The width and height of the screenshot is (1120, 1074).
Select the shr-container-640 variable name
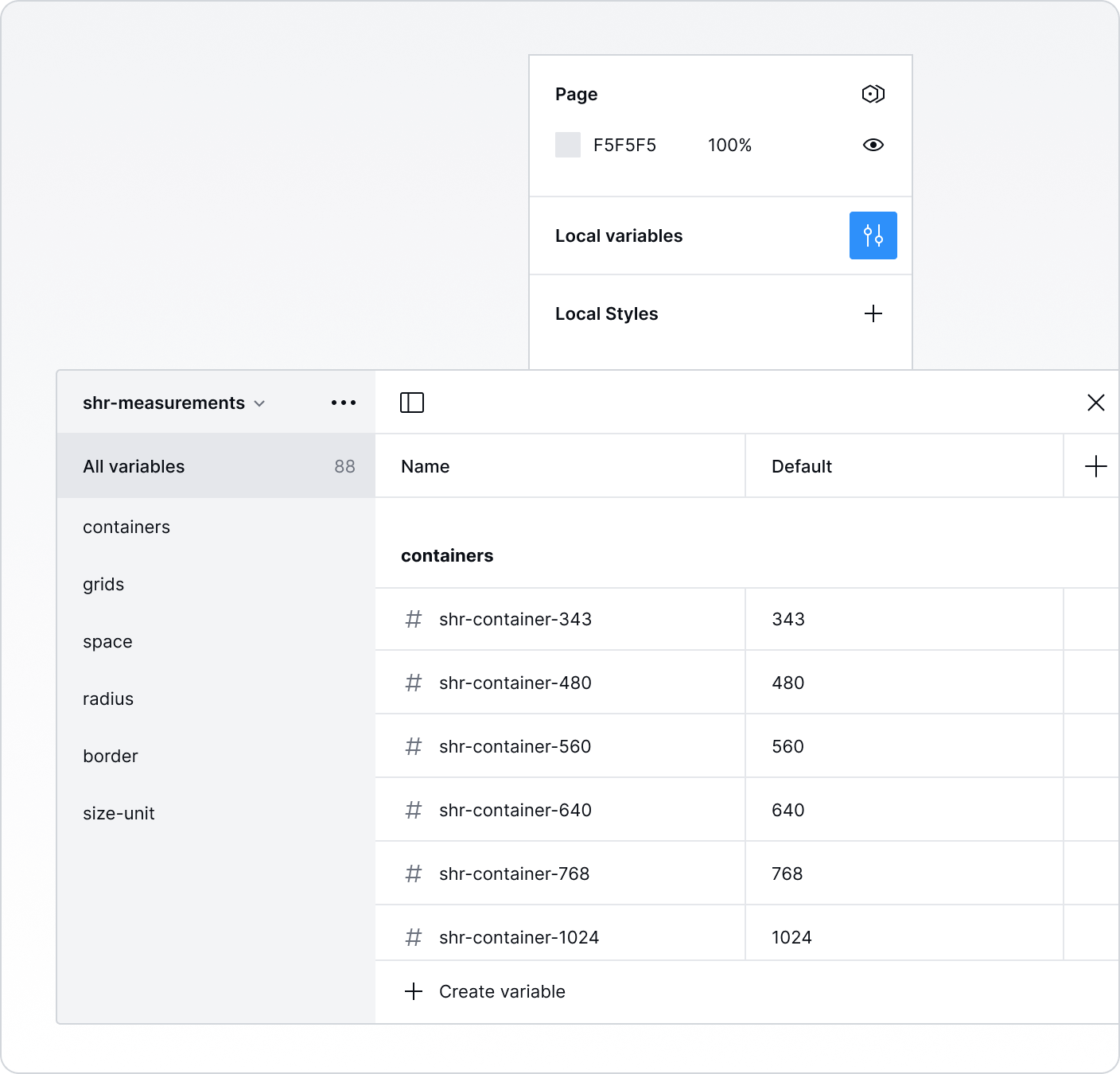click(x=515, y=810)
